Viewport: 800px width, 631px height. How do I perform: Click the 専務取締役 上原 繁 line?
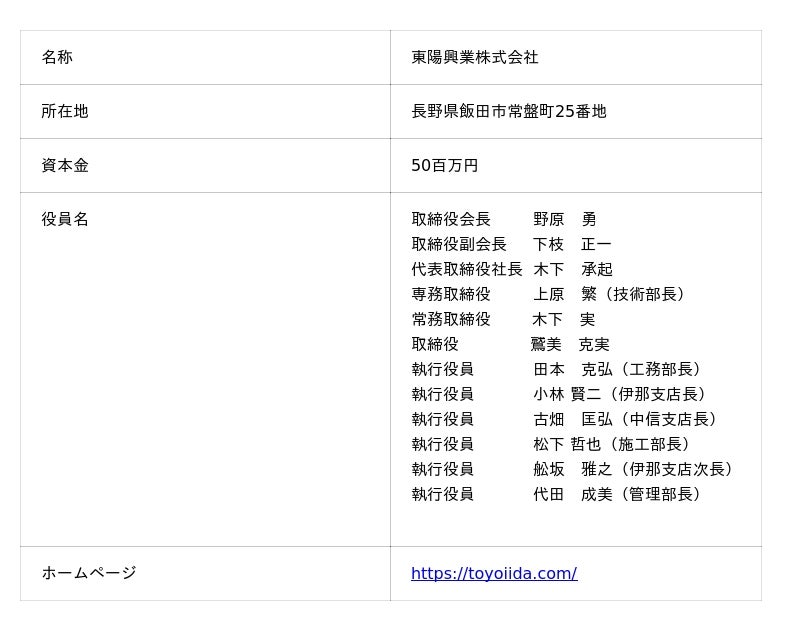click(549, 294)
